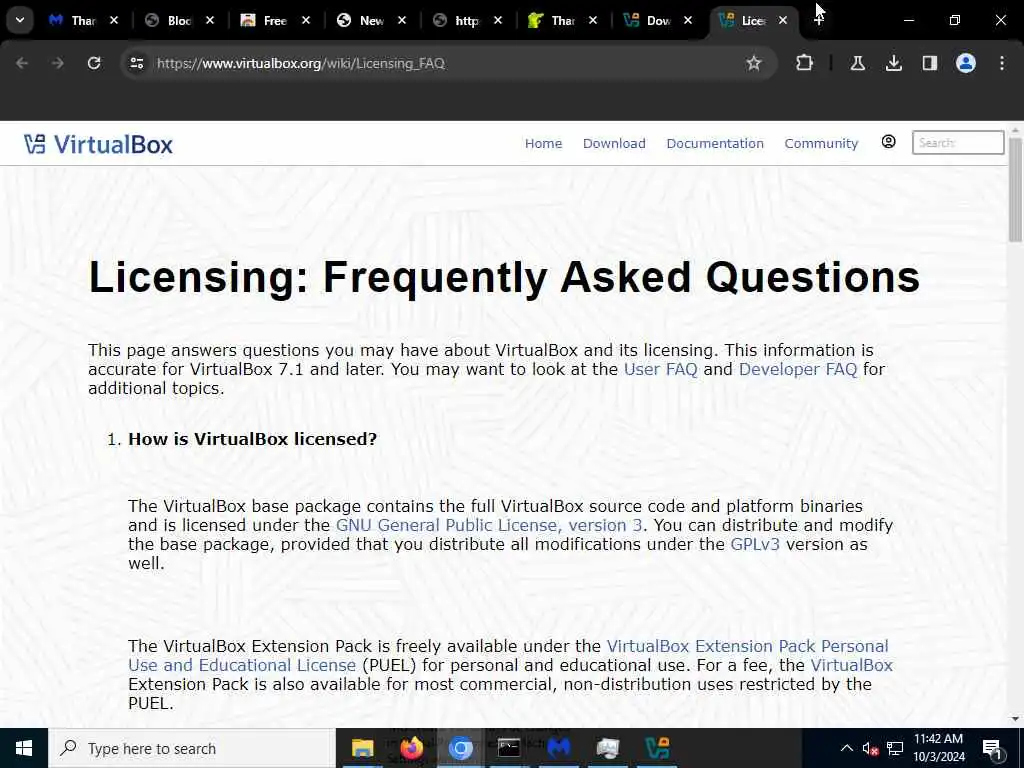Click the scrollbar down arrow
1024x768 pixels.
pos(1016,719)
